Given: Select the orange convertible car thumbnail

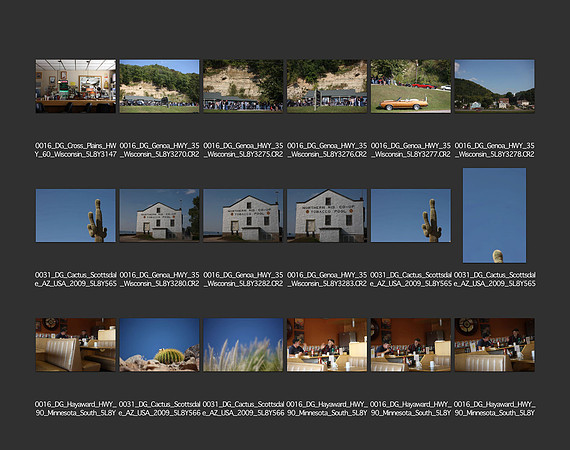Looking at the screenshot, I should [411, 86].
